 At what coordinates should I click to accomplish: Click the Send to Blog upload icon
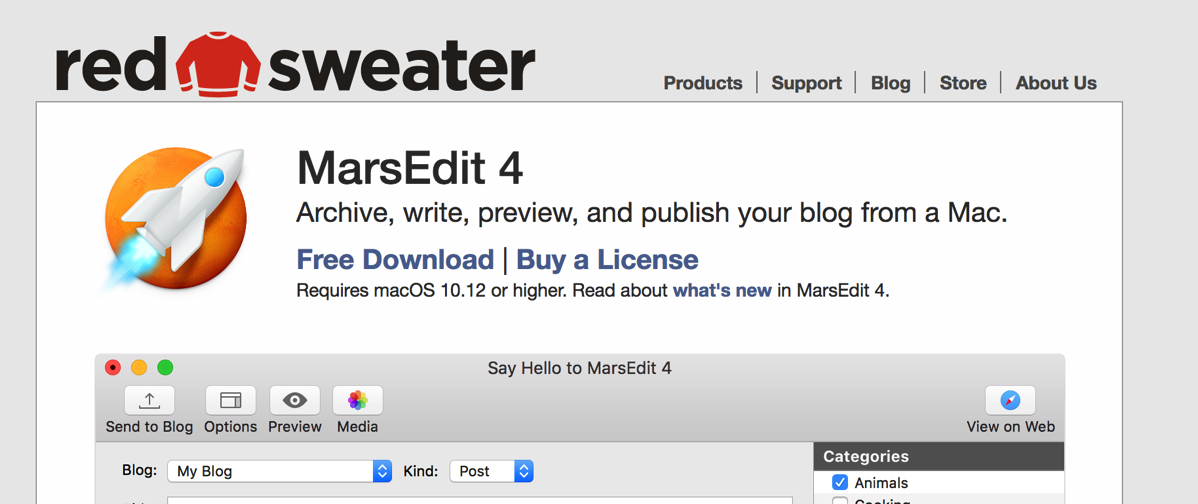pos(149,400)
